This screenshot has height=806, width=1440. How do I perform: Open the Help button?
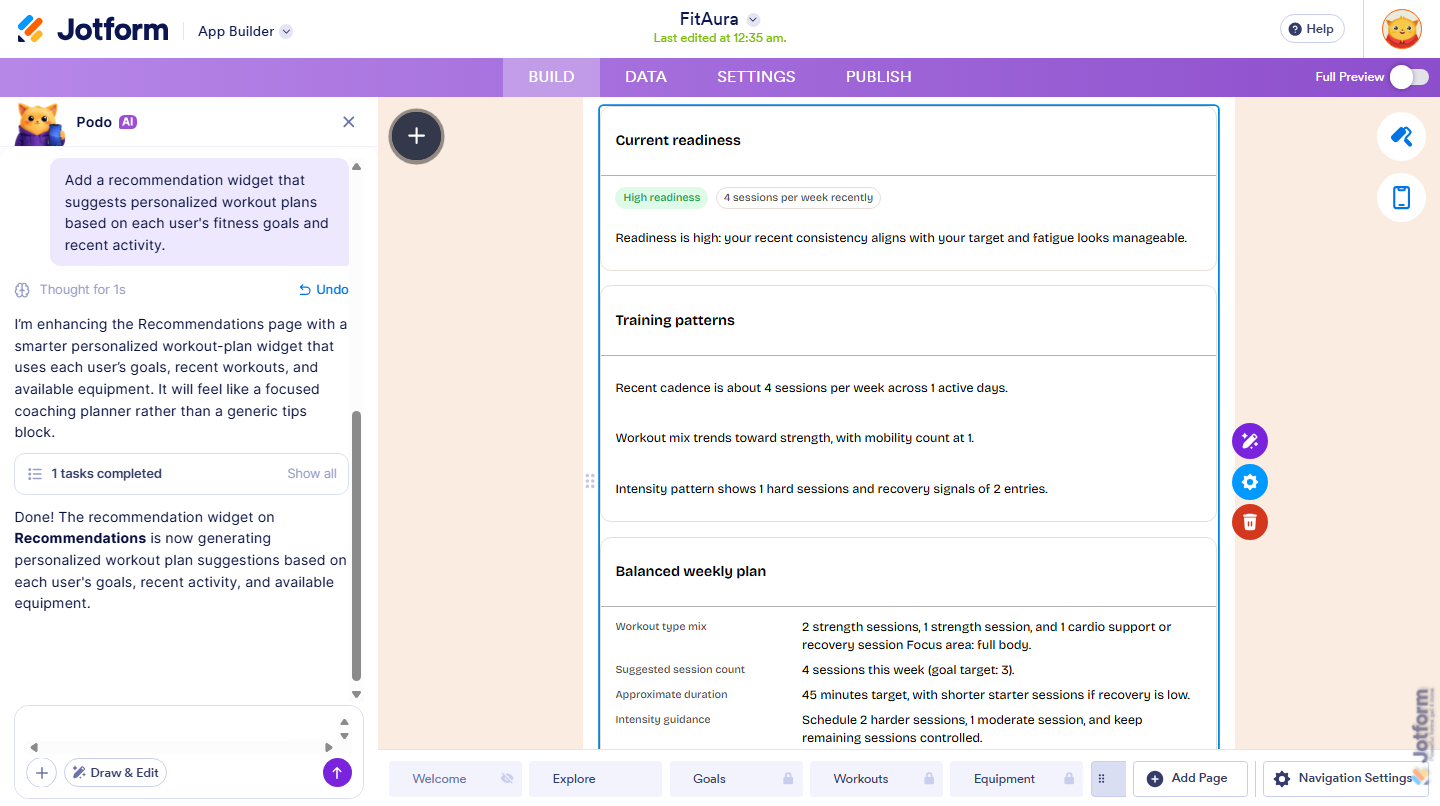[1311, 29]
